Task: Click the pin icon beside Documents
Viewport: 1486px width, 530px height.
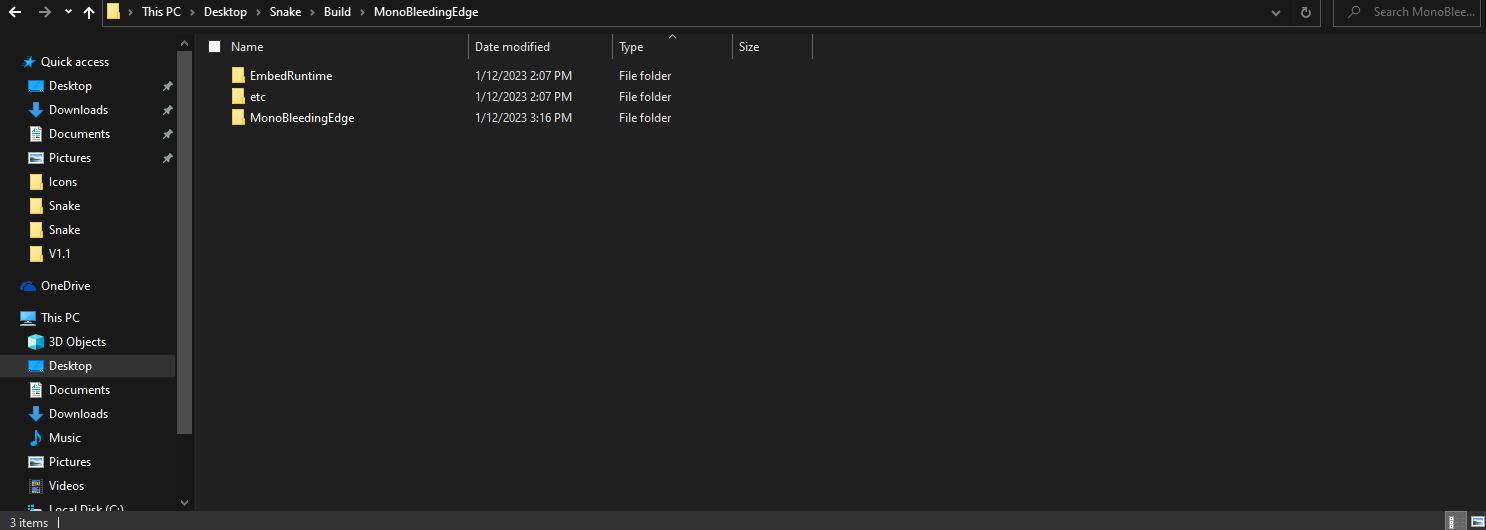Action: point(167,134)
